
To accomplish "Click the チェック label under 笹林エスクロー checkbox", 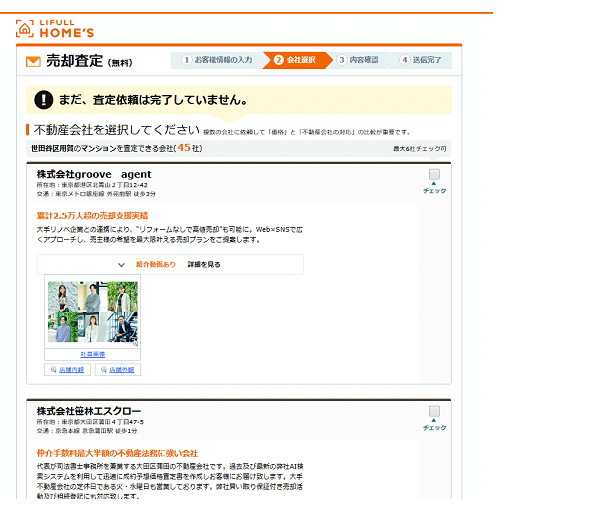I will pos(435,428).
